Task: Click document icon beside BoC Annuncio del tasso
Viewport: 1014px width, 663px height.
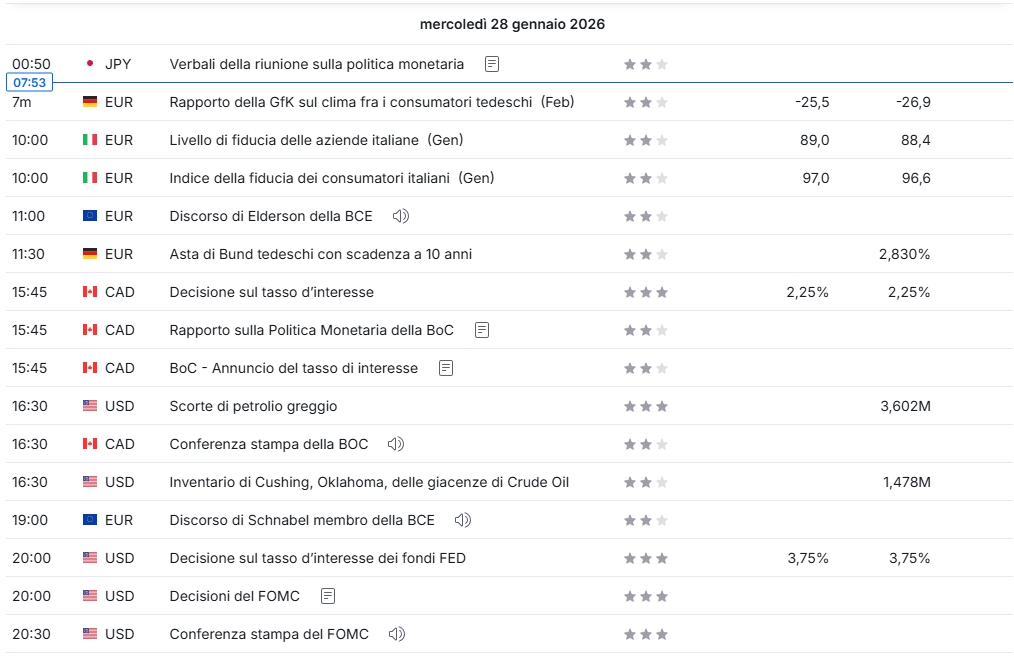Action: [446, 368]
